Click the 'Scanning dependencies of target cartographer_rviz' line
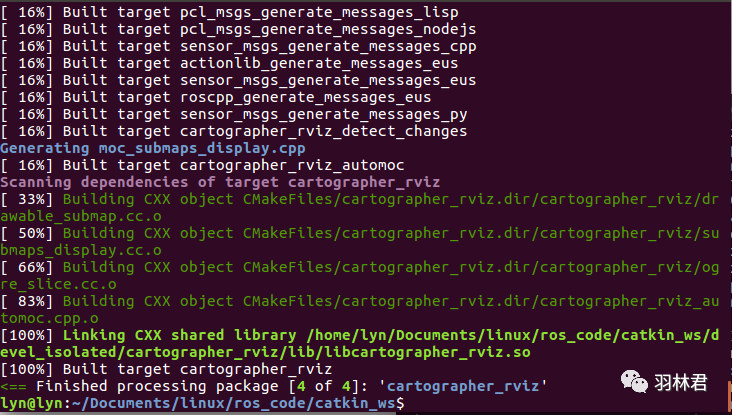Viewport: 732px width, 415px height. tap(220, 183)
